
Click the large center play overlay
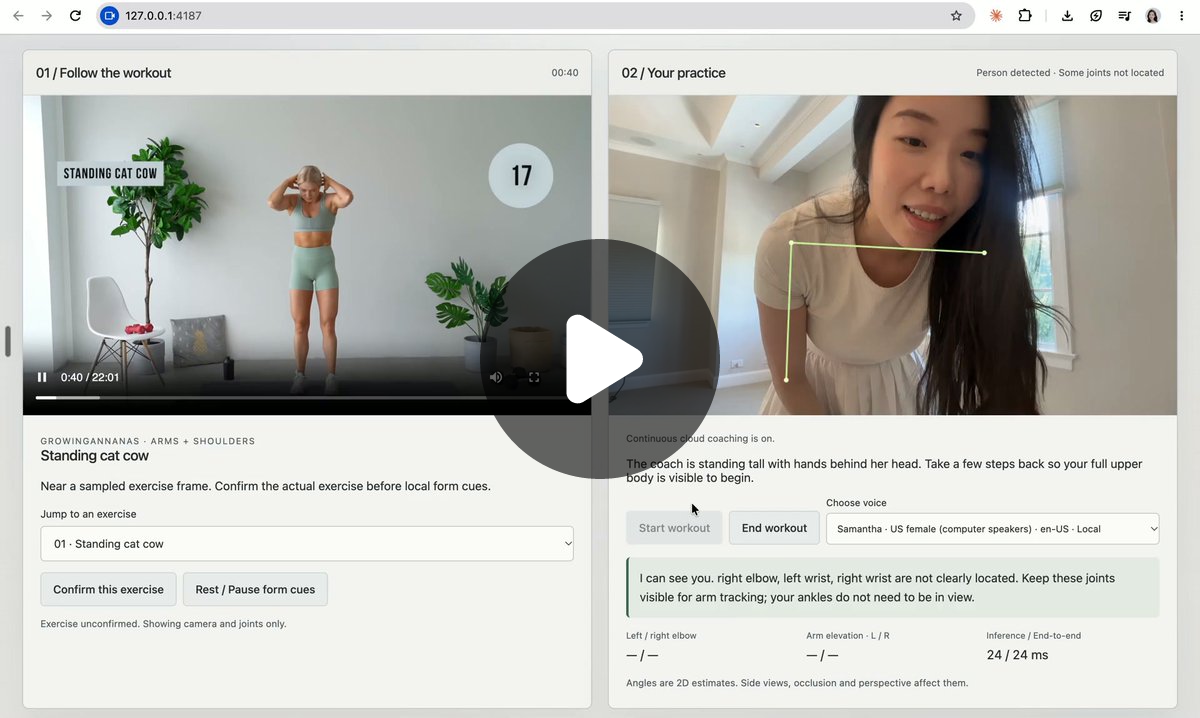coord(600,359)
